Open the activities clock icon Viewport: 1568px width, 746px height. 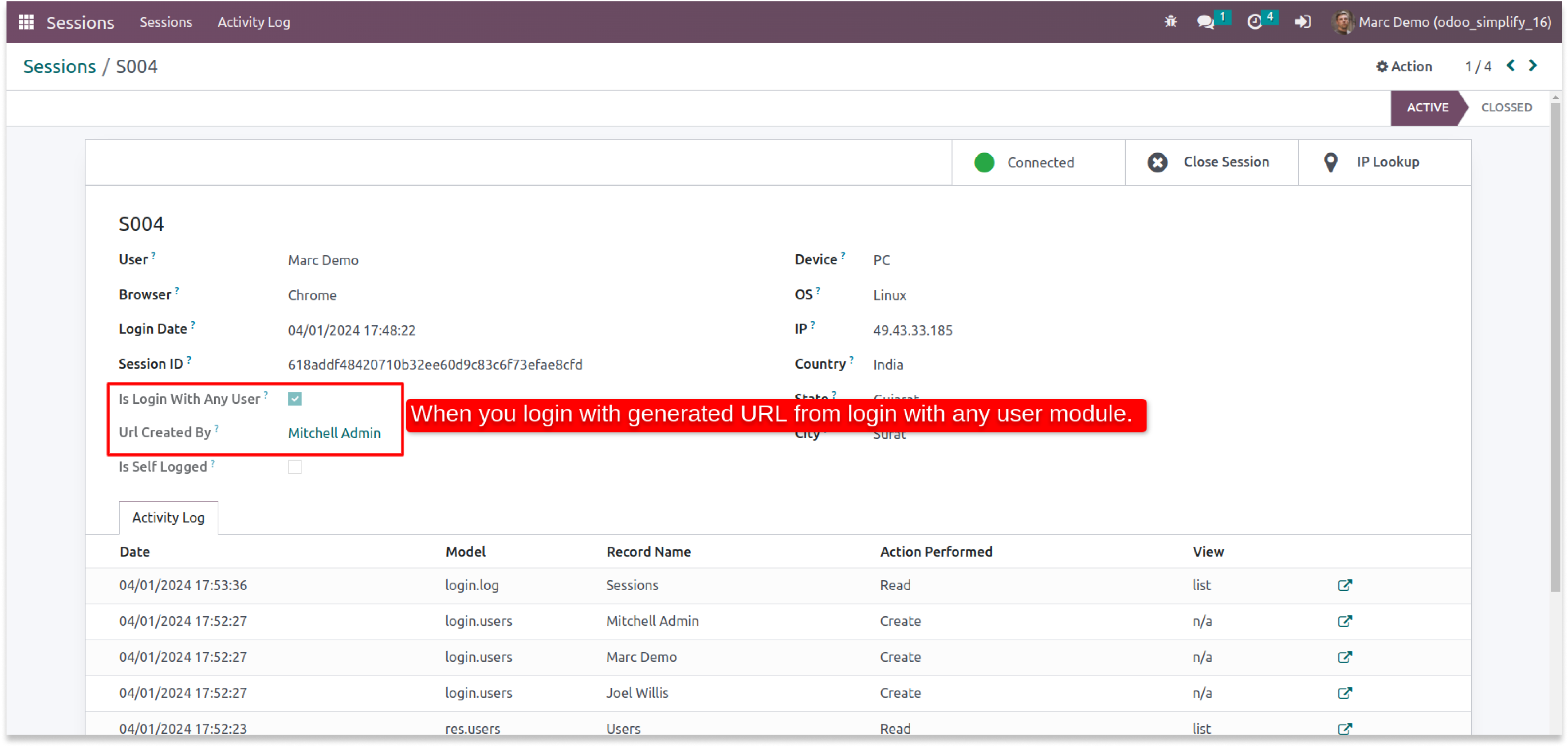[1255, 22]
